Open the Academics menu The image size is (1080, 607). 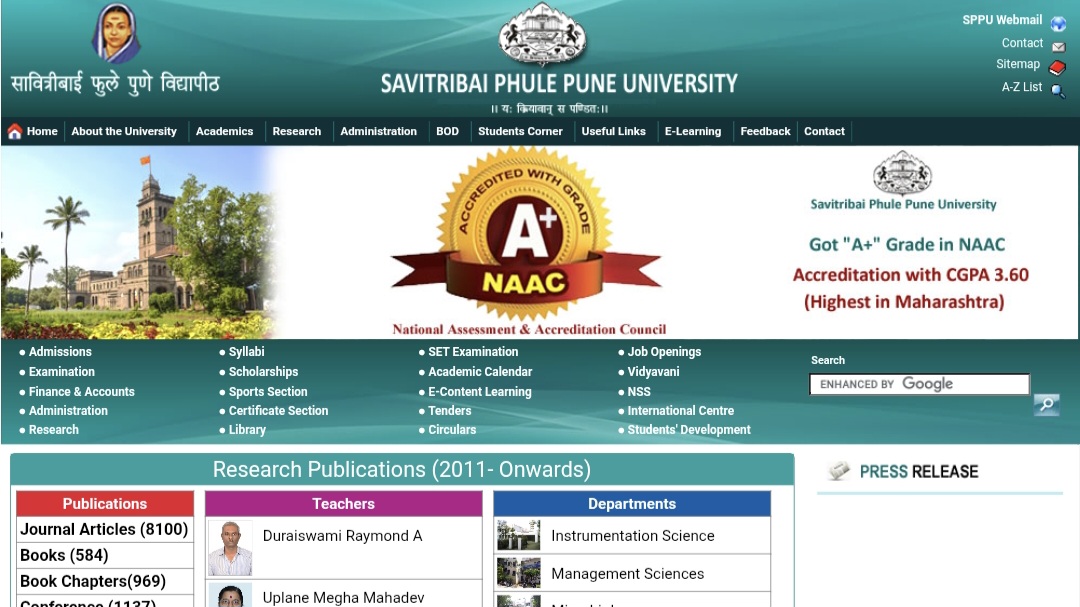point(225,131)
